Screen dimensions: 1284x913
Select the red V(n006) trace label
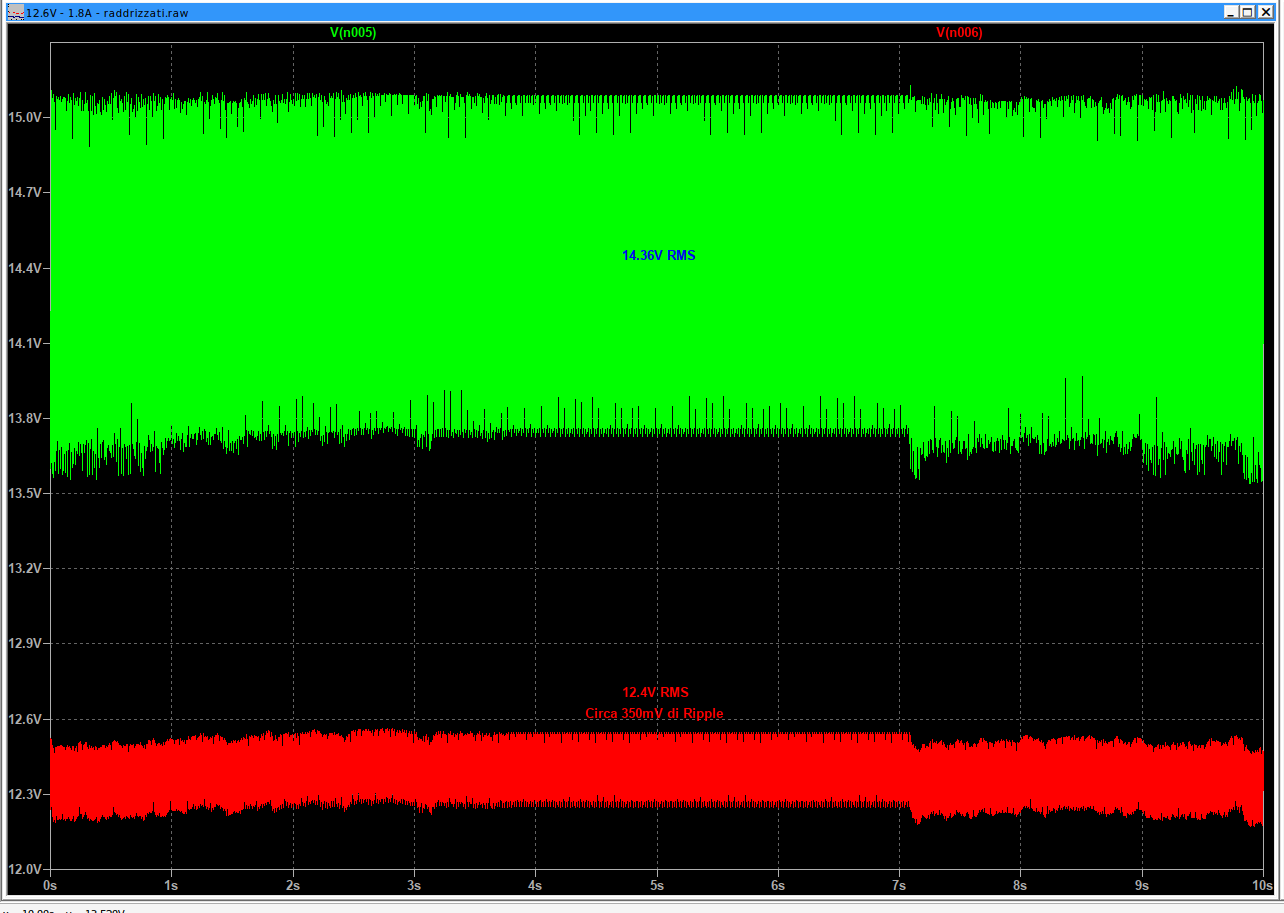(958, 33)
